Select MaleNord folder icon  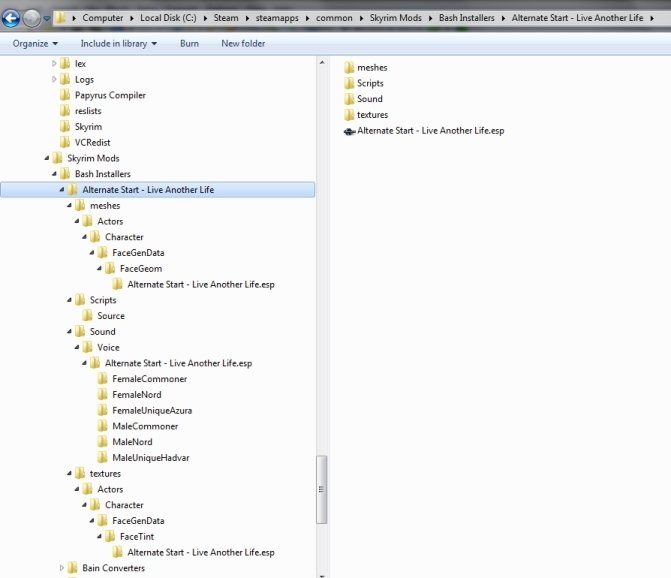click(x=103, y=442)
